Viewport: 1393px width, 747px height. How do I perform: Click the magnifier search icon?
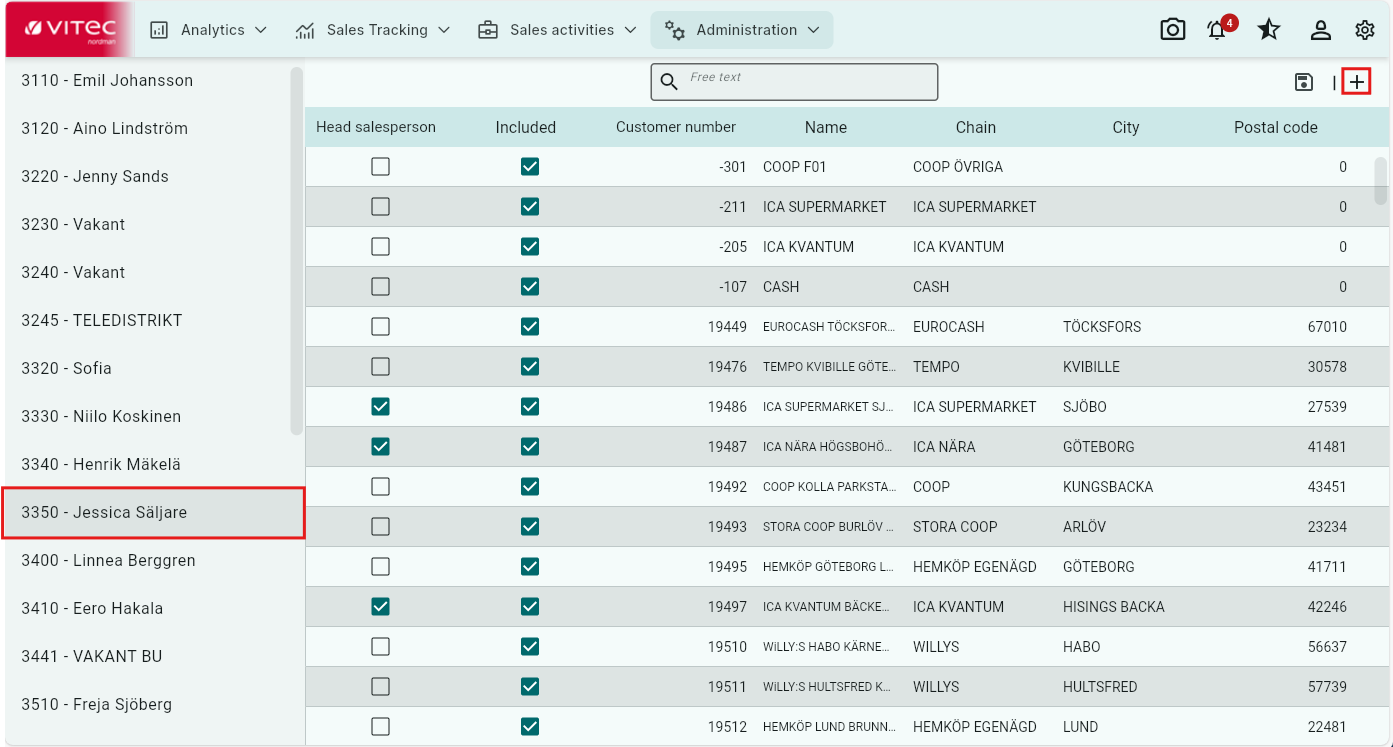coord(670,82)
